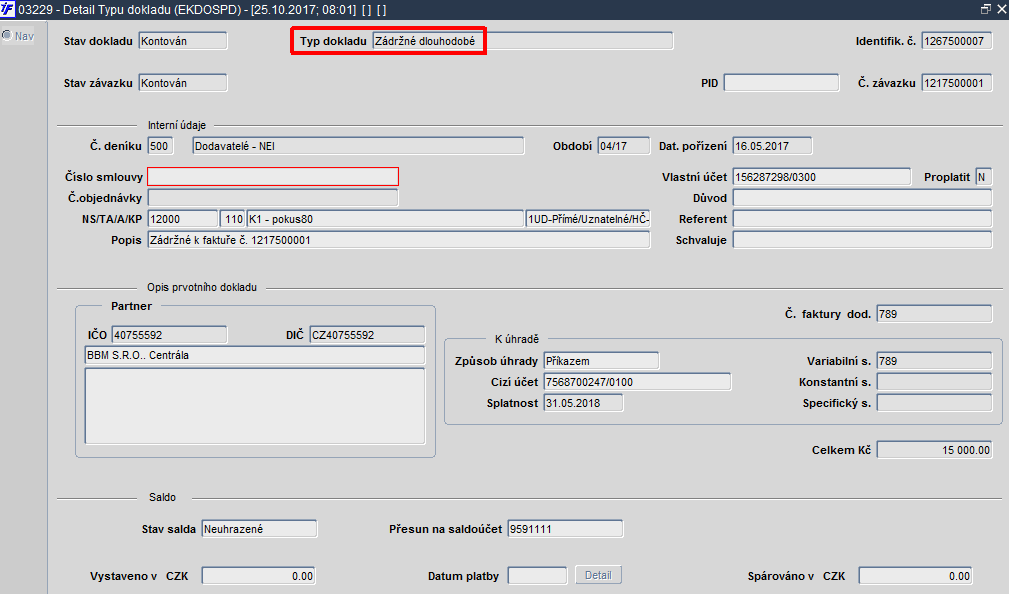The image size is (1009, 594).
Task: Close the Detail Typu dokladu window
Action: click(1001, 9)
